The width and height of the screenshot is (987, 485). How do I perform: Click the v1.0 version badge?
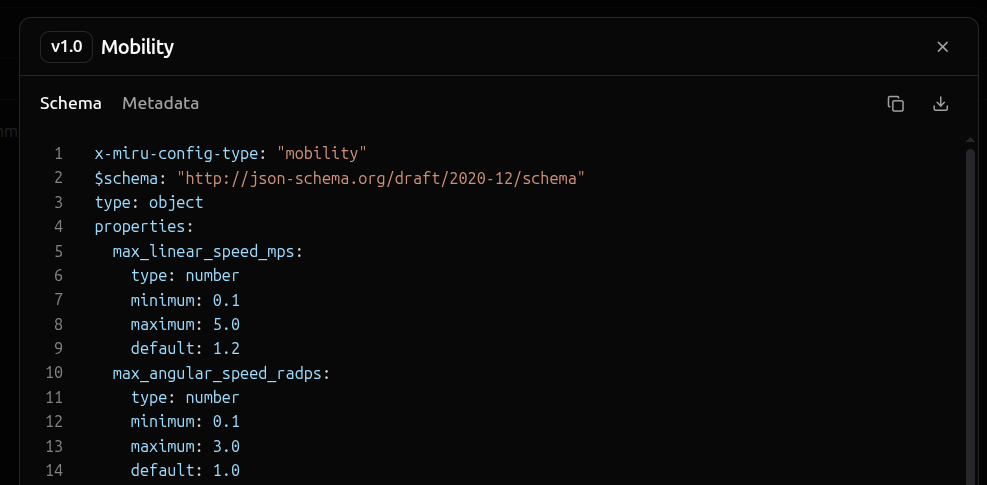coord(67,47)
